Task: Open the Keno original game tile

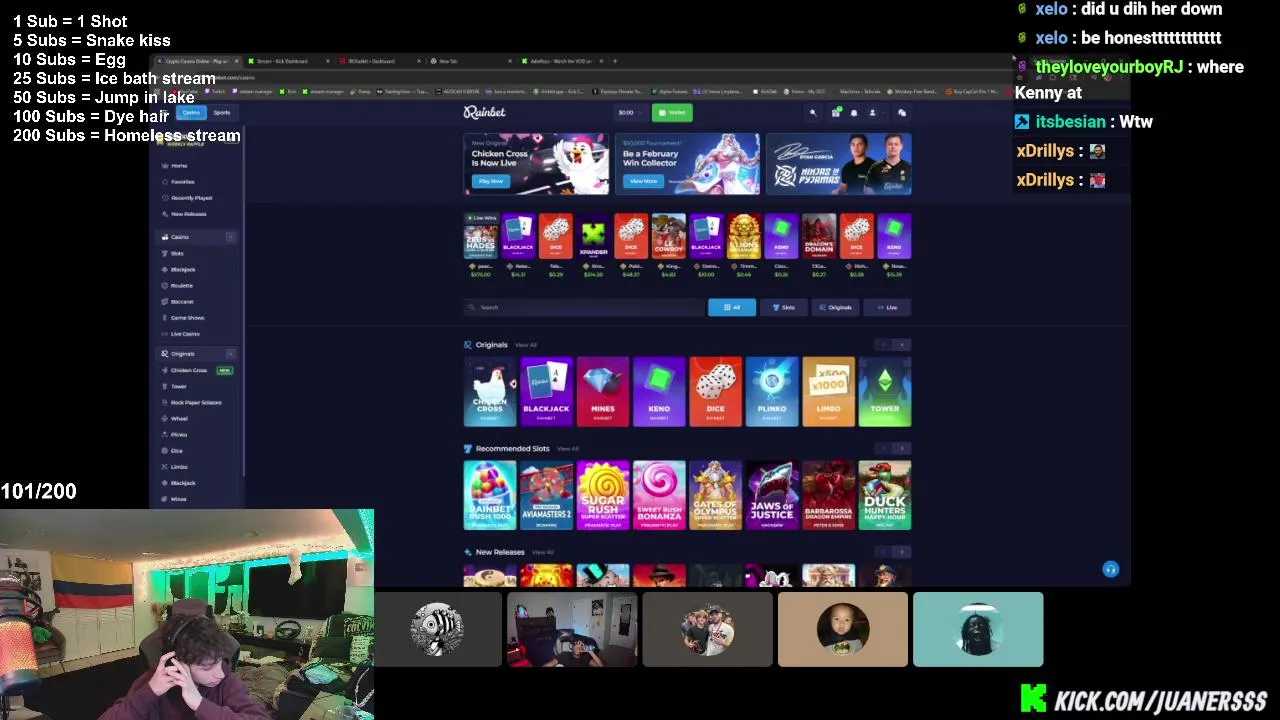Action: pos(659,391)
